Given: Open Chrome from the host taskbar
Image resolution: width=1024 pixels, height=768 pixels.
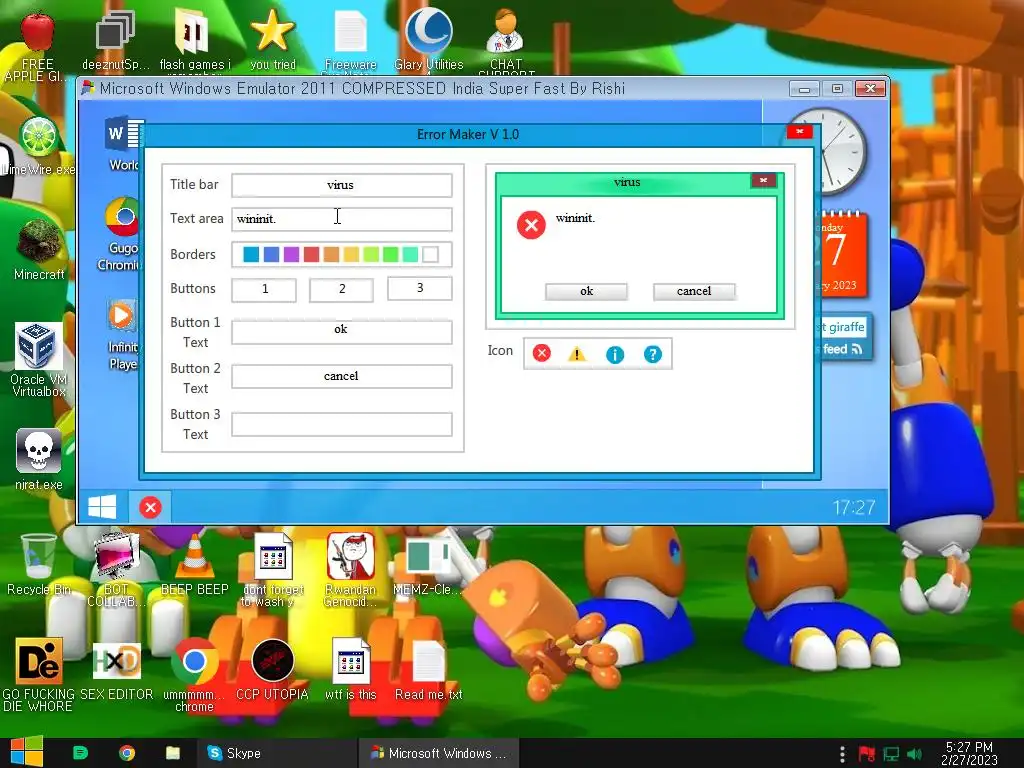Looking at the screenshot, I should pyautogui.click(x=127, y=753).
